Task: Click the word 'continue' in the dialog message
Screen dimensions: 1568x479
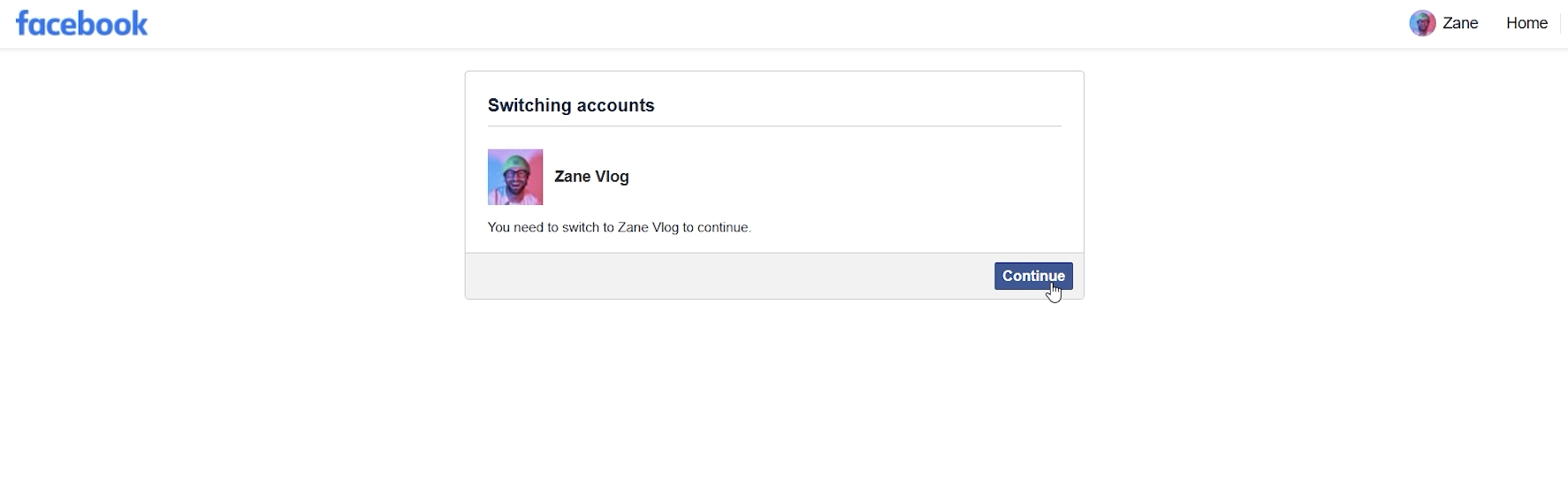Action: tap(722, 227)
